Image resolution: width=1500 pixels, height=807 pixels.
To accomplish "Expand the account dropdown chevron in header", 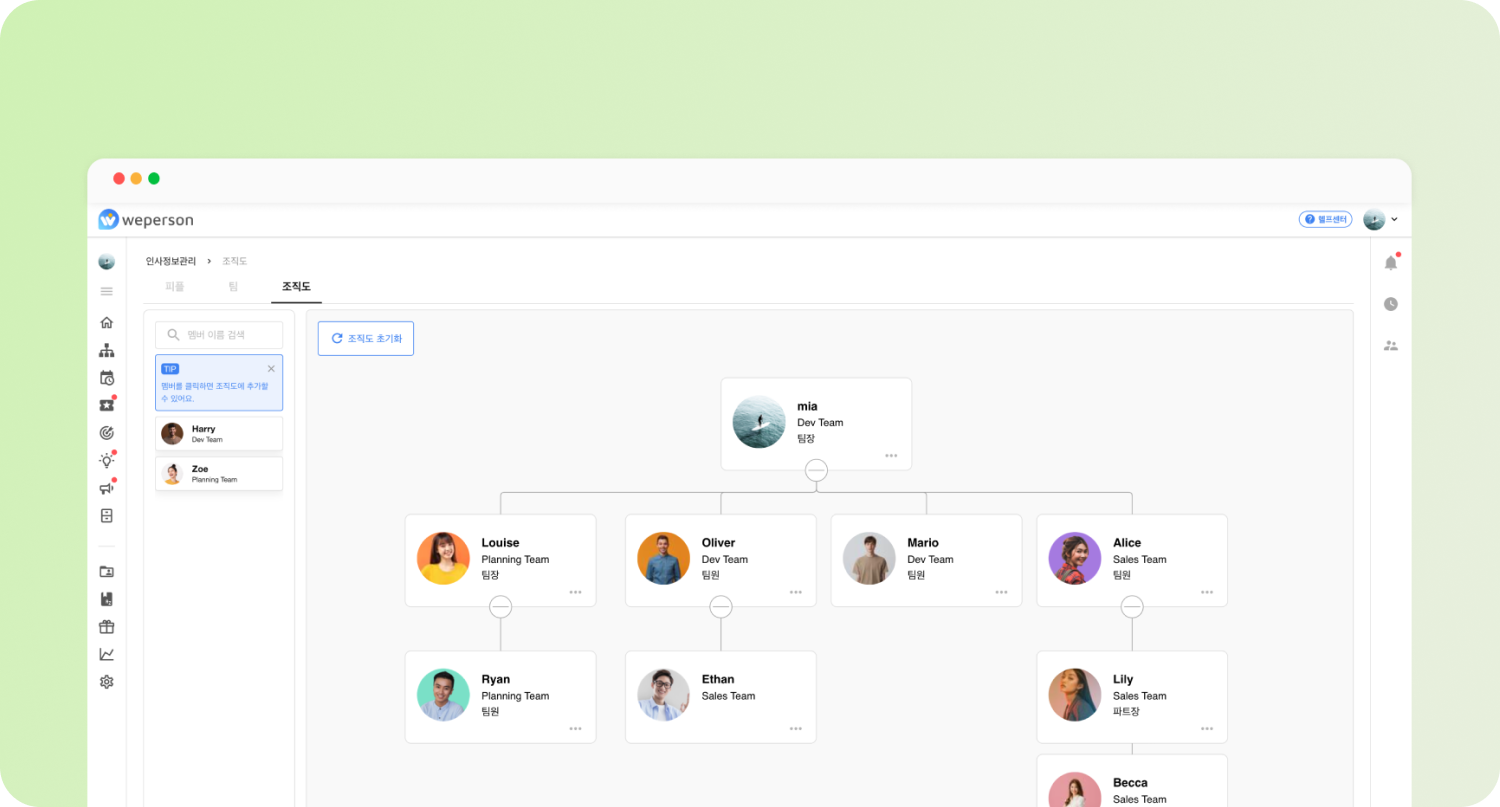I will (x=1394, y=219).
